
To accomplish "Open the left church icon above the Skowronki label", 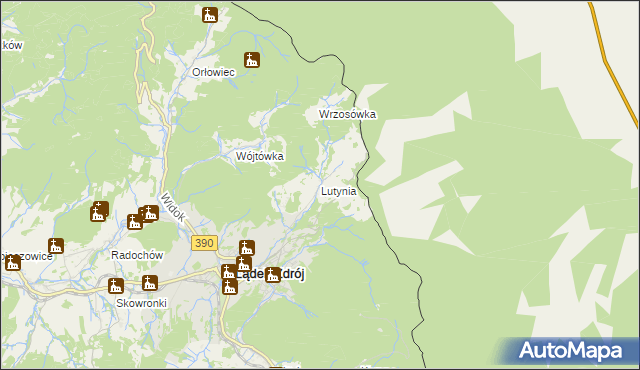I will click(116, 286).
